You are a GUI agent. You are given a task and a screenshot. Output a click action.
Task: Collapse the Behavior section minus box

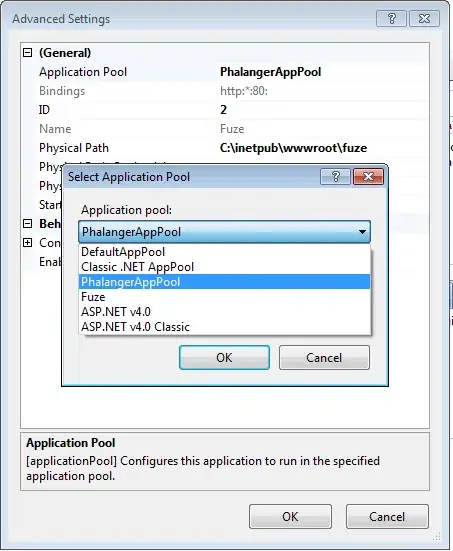coord(27,223)
